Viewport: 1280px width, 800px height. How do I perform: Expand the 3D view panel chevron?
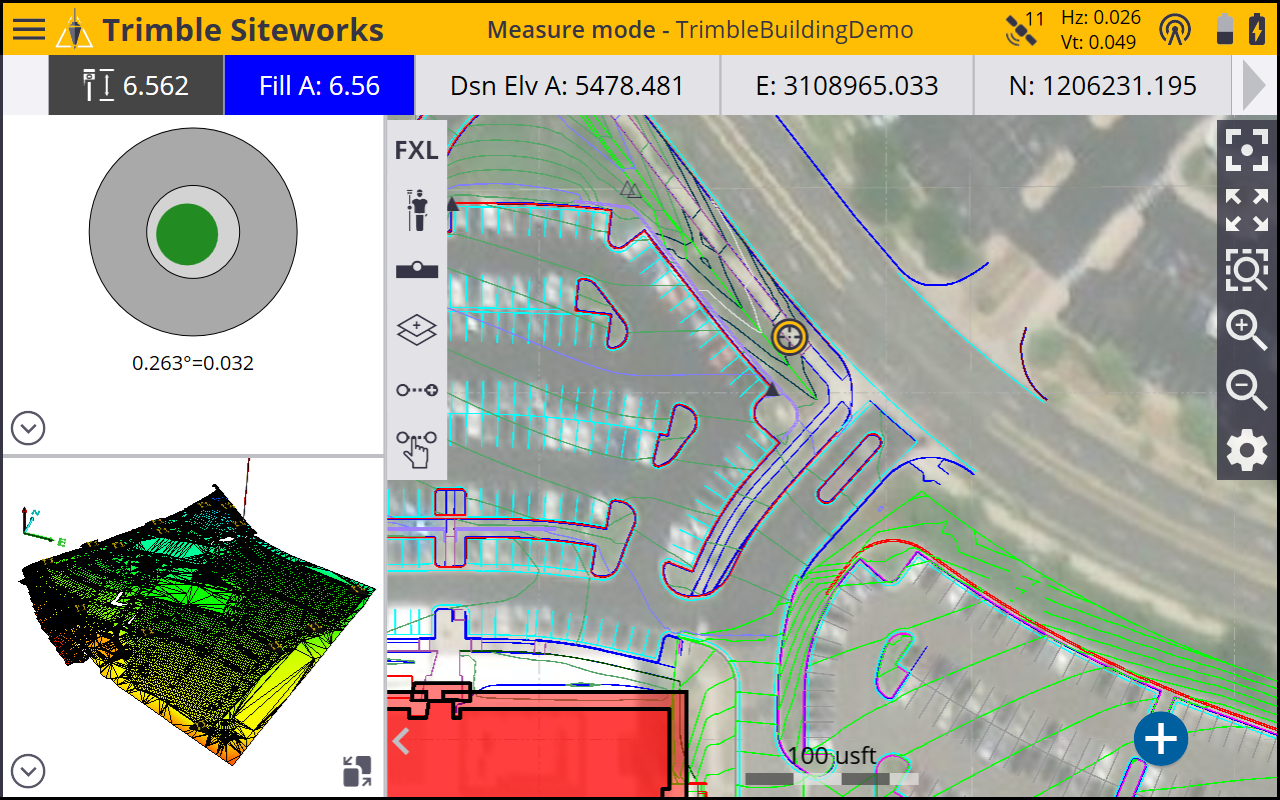[x=28, y=772]
